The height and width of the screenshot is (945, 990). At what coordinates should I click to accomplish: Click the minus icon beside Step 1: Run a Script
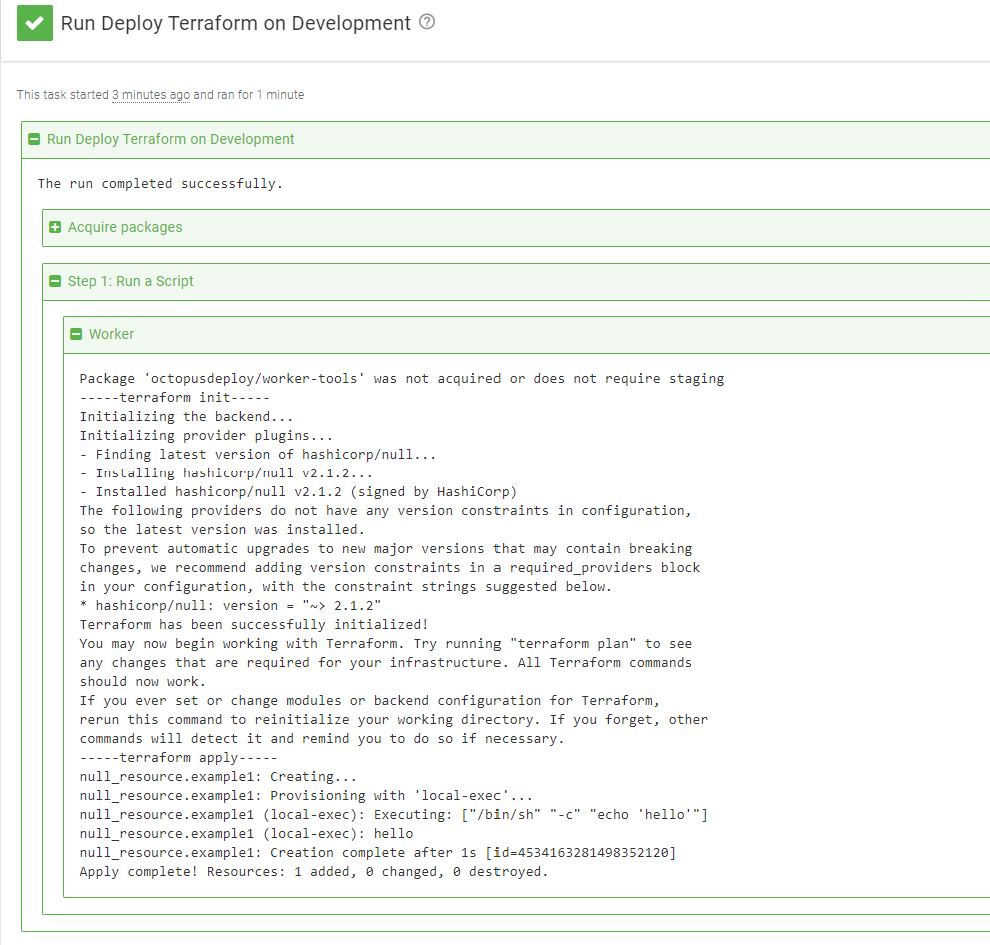click(55, 281)
